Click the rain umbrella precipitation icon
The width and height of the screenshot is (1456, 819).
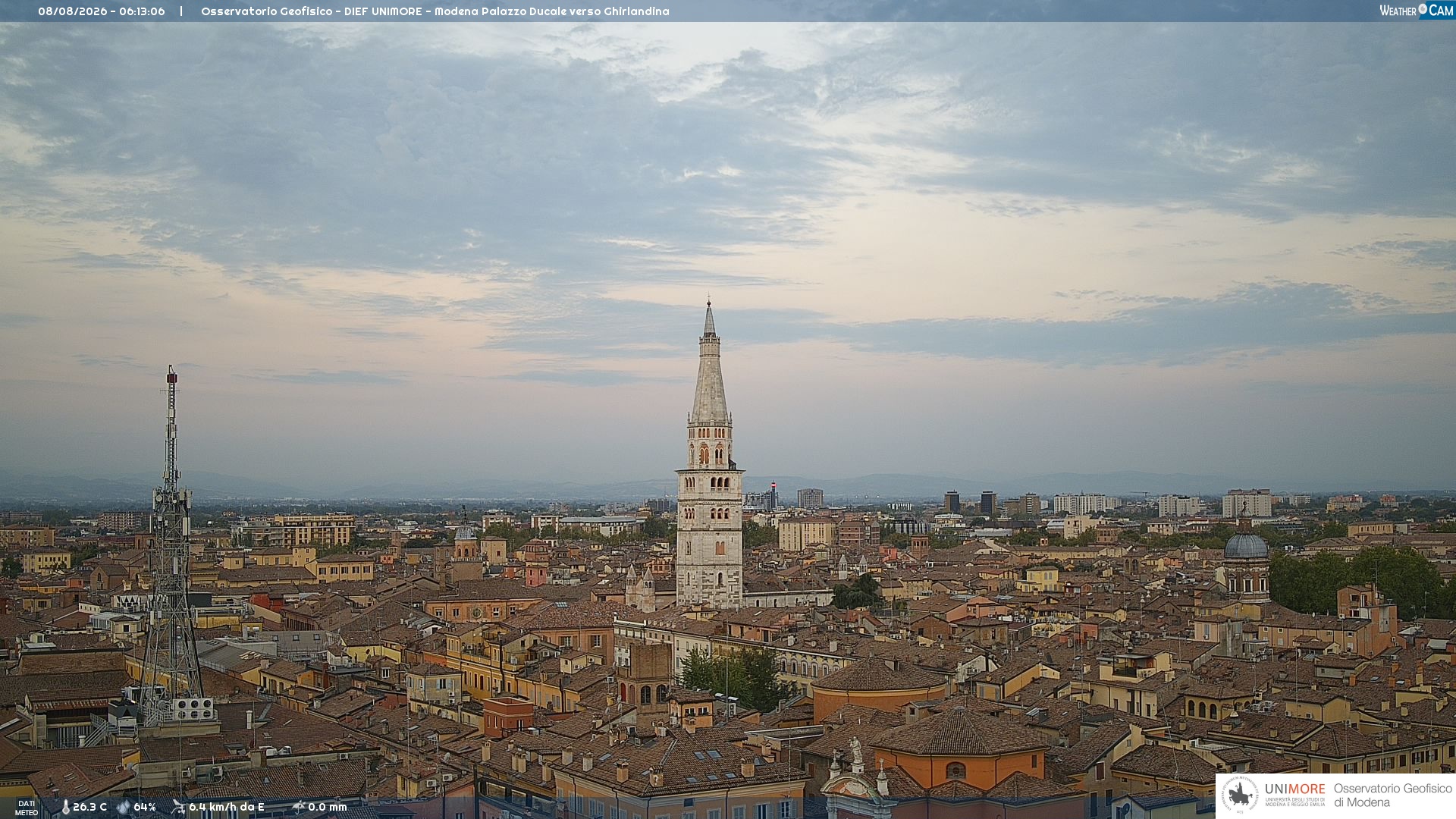coord(298,807)
